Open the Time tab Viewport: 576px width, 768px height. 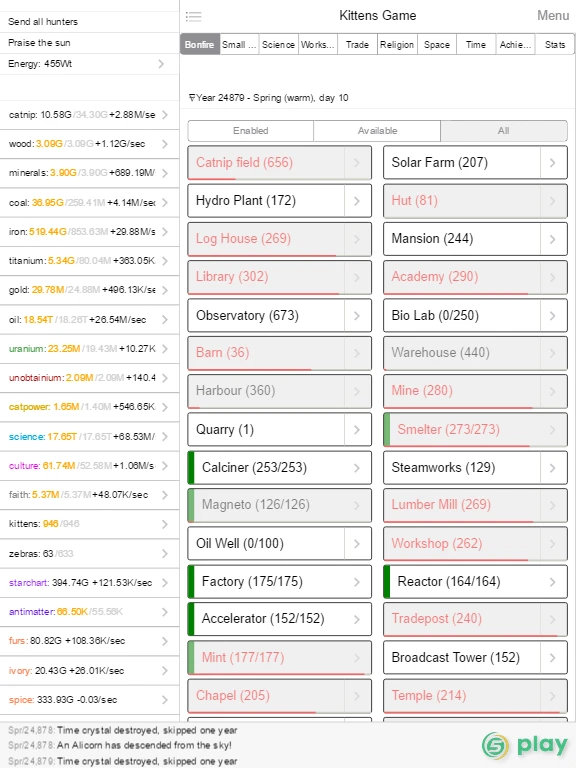pyautogui.click(x=476, y=45)
